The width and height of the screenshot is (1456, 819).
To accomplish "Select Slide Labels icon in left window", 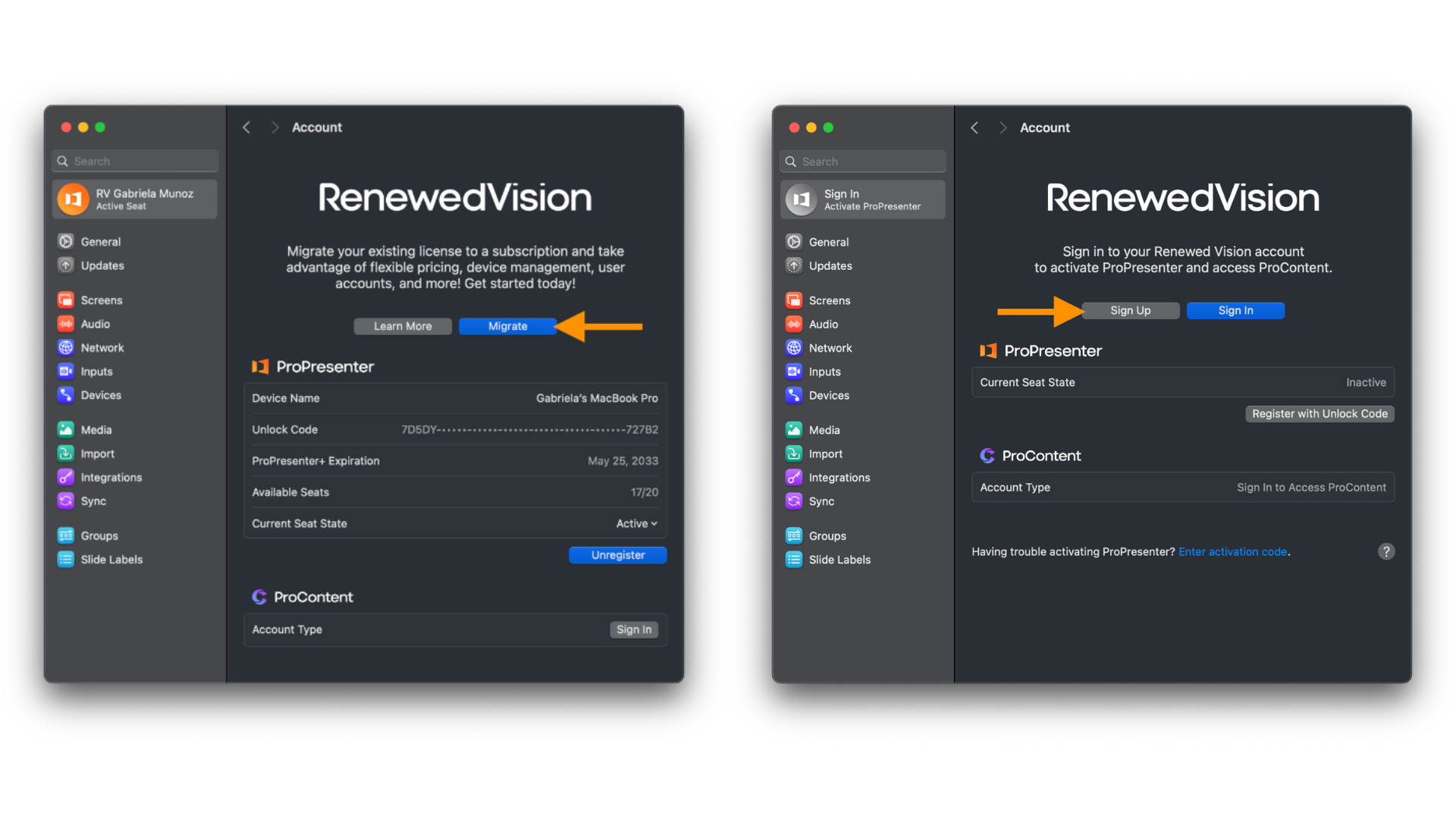I will click(66, 559).
